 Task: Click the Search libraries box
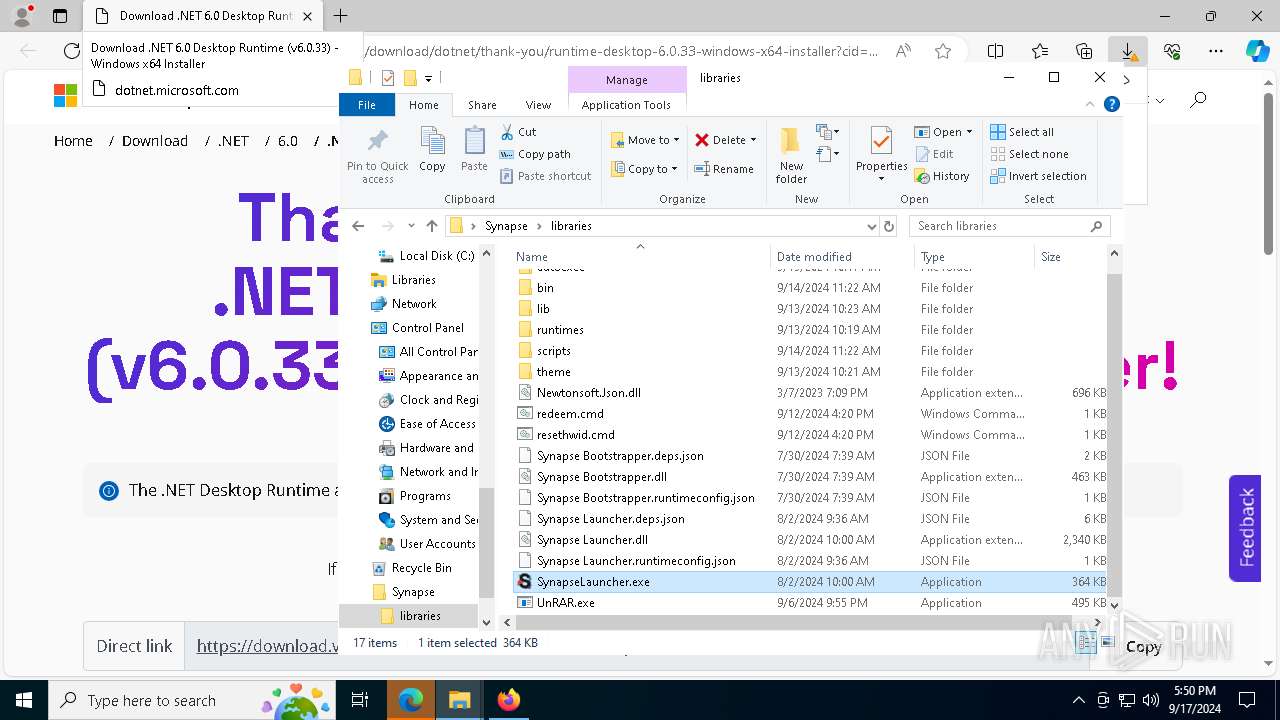click(x=1010, y=226)
